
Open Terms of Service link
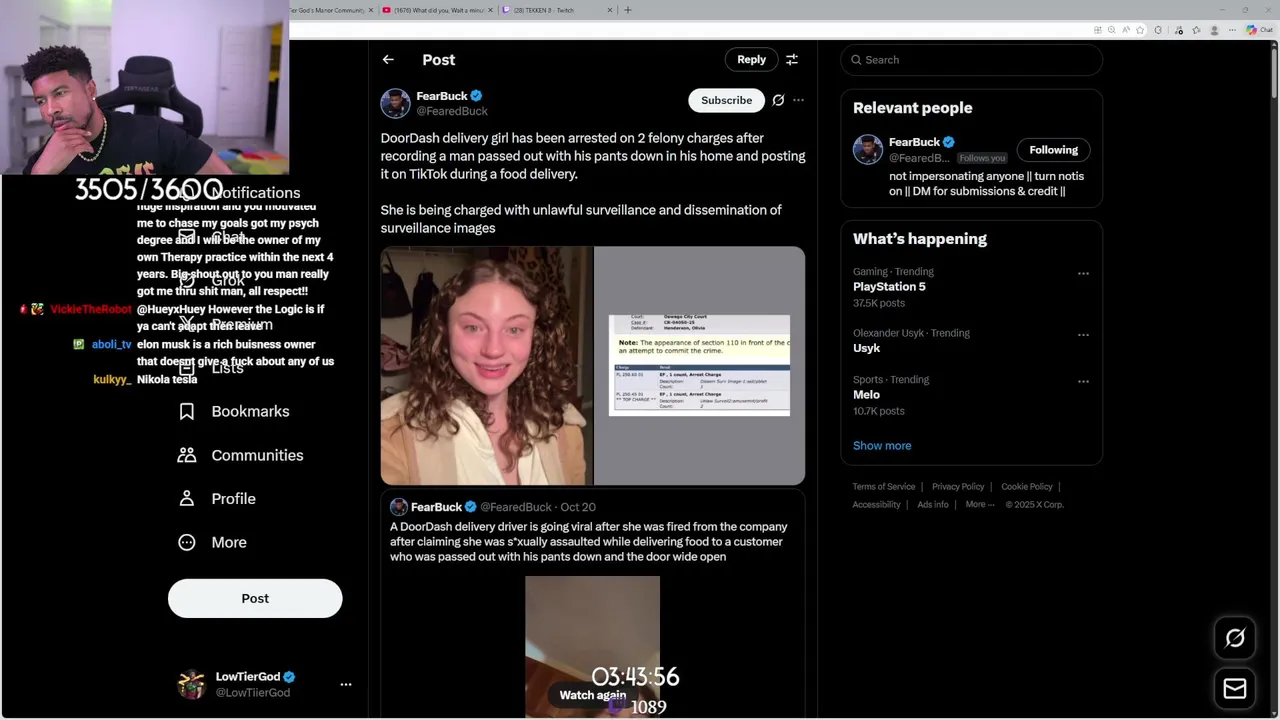click(x=884, y=487)
